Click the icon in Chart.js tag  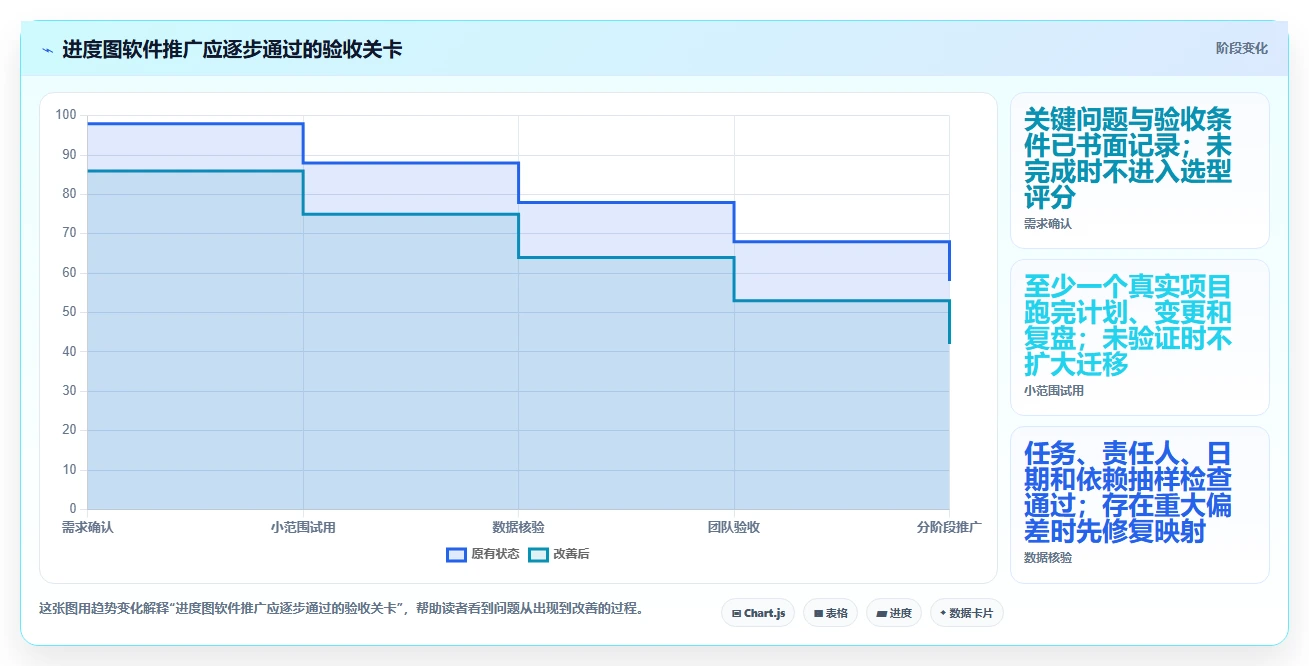[736, 613]
